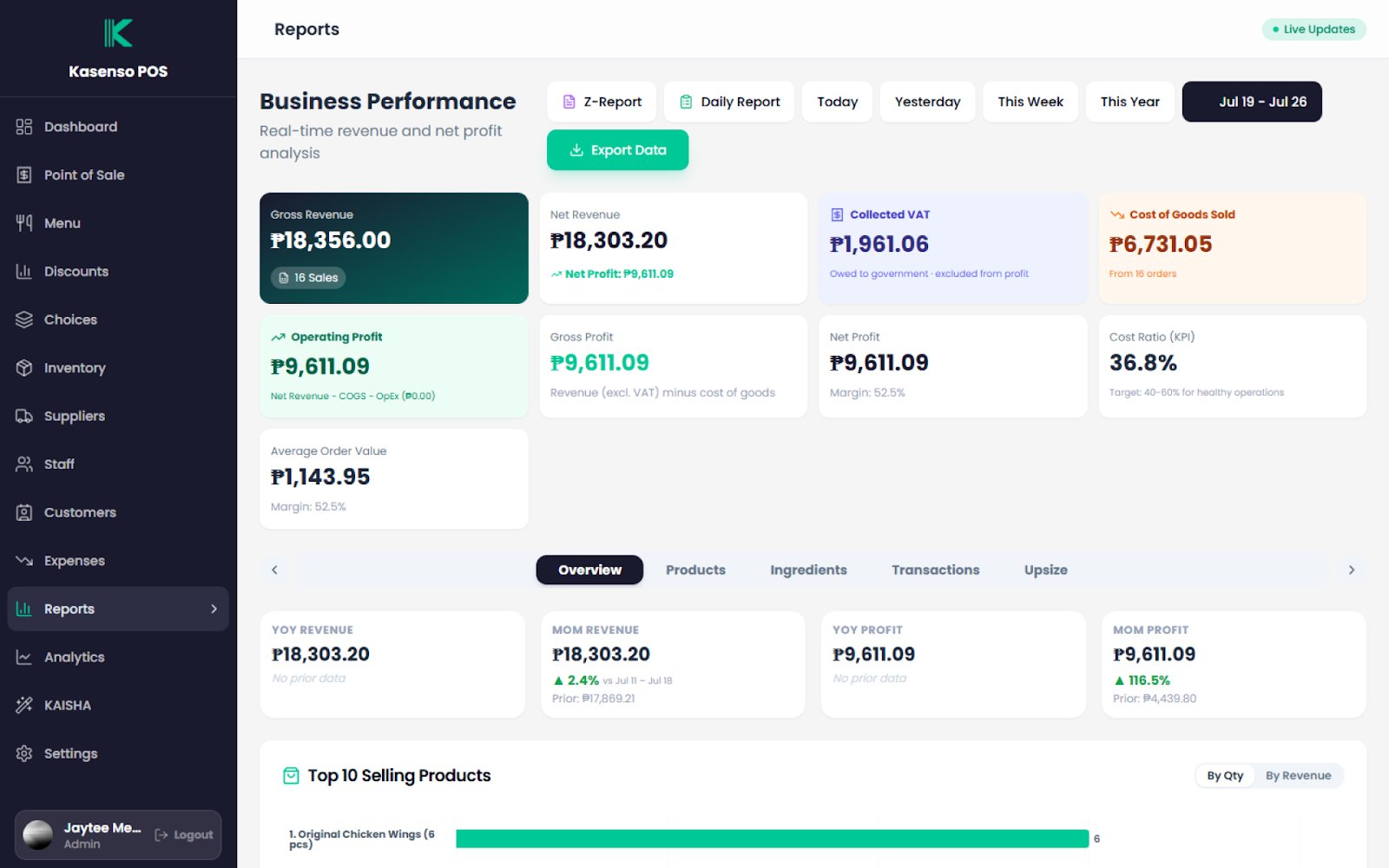This screenshot has width=1389, height=868.
Task: Open the Z-Report
Action: 602,102
